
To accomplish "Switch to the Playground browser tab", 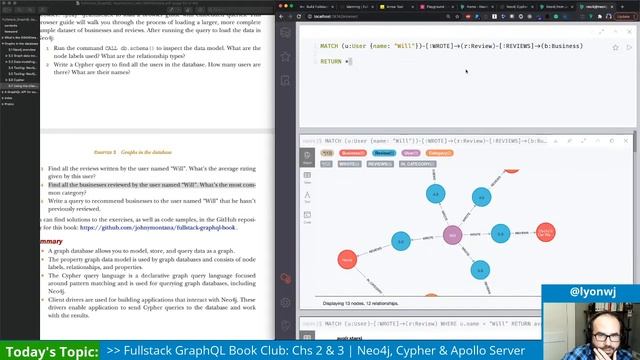I will pos(436,7).
